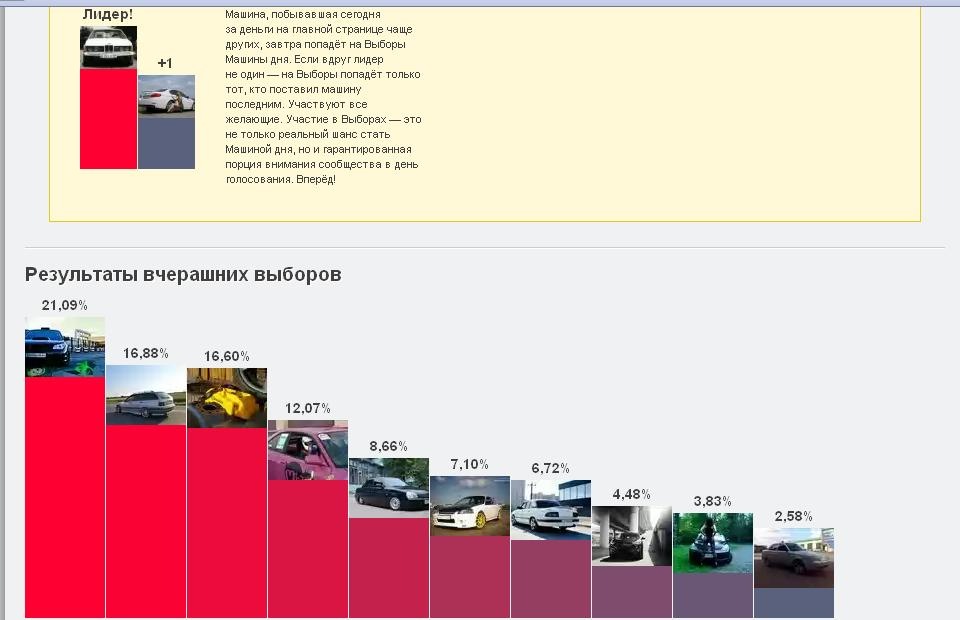This screenshot has width=960, height=620.
Task: Open the leader white BMW car thumbnail
Action: click(x=108, y=47)
